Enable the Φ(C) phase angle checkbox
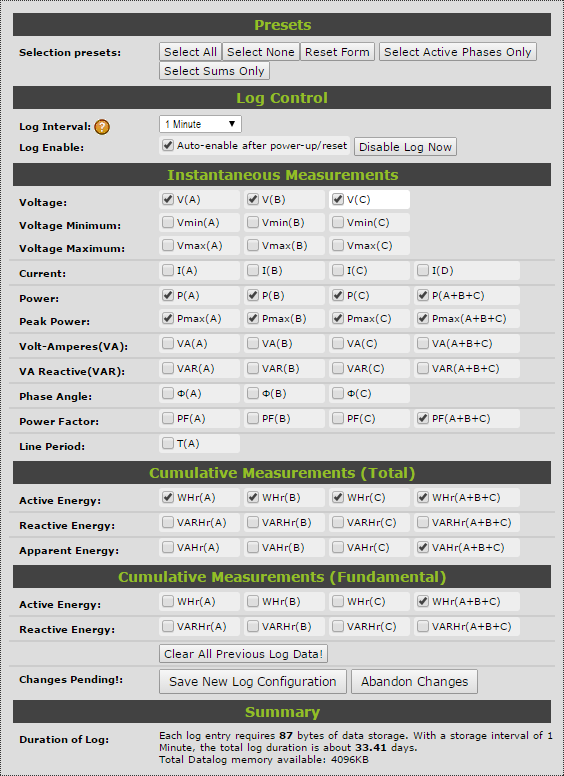This screenshot has width=564, height=776. [338, 393]
